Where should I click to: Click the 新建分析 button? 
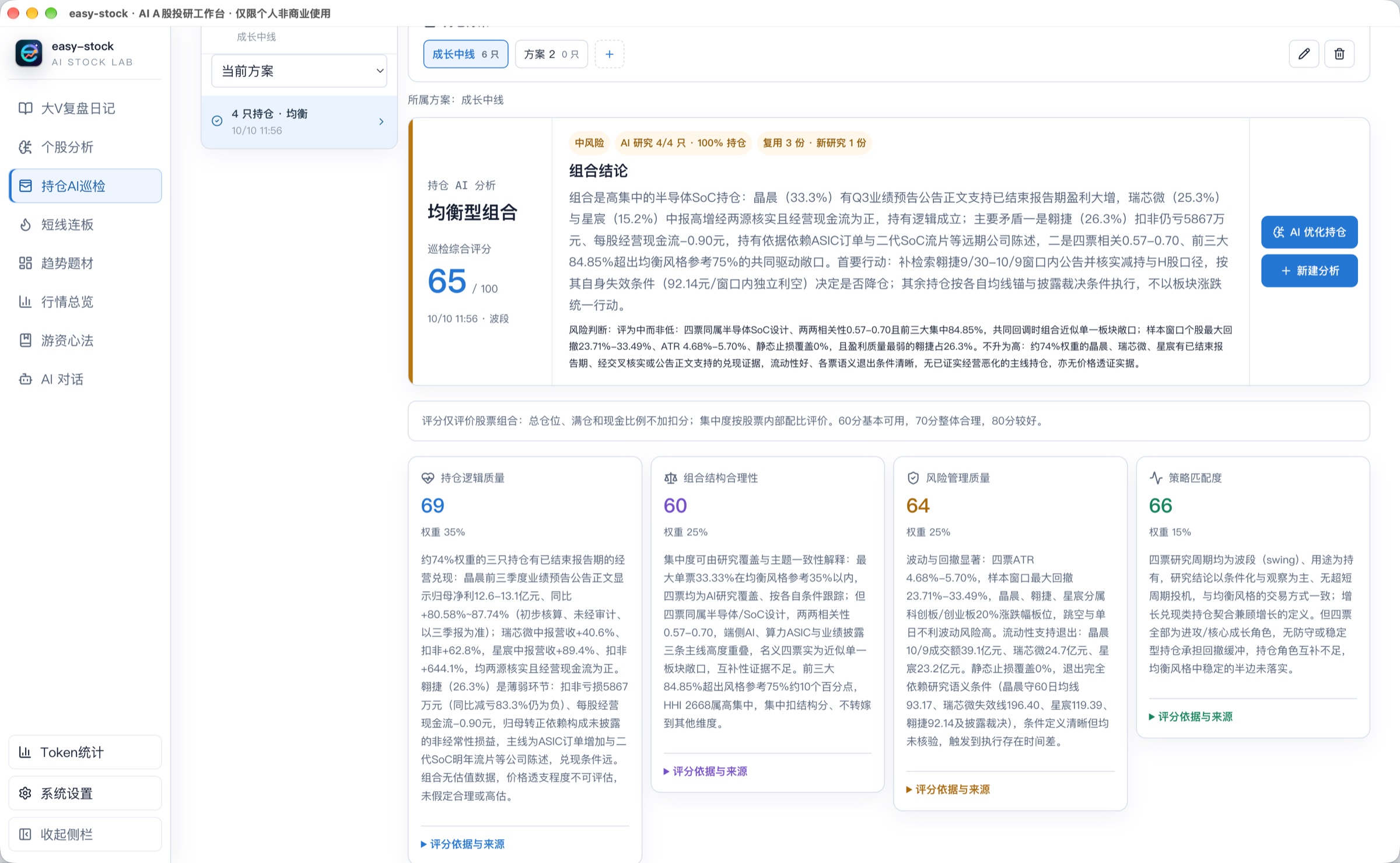[x=1309, y=271]
